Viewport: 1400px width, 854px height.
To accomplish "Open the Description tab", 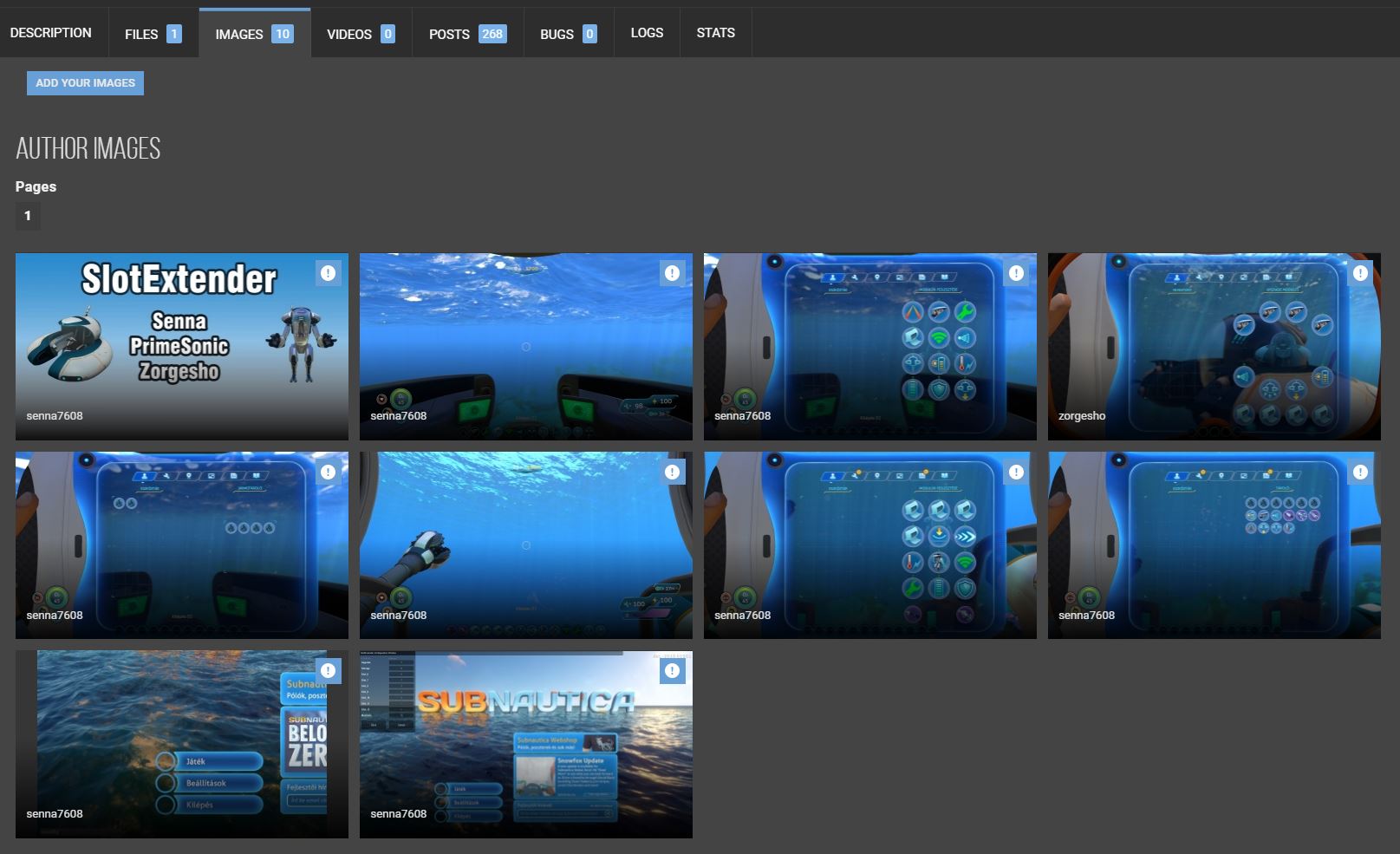I will (x=50, y=33).
